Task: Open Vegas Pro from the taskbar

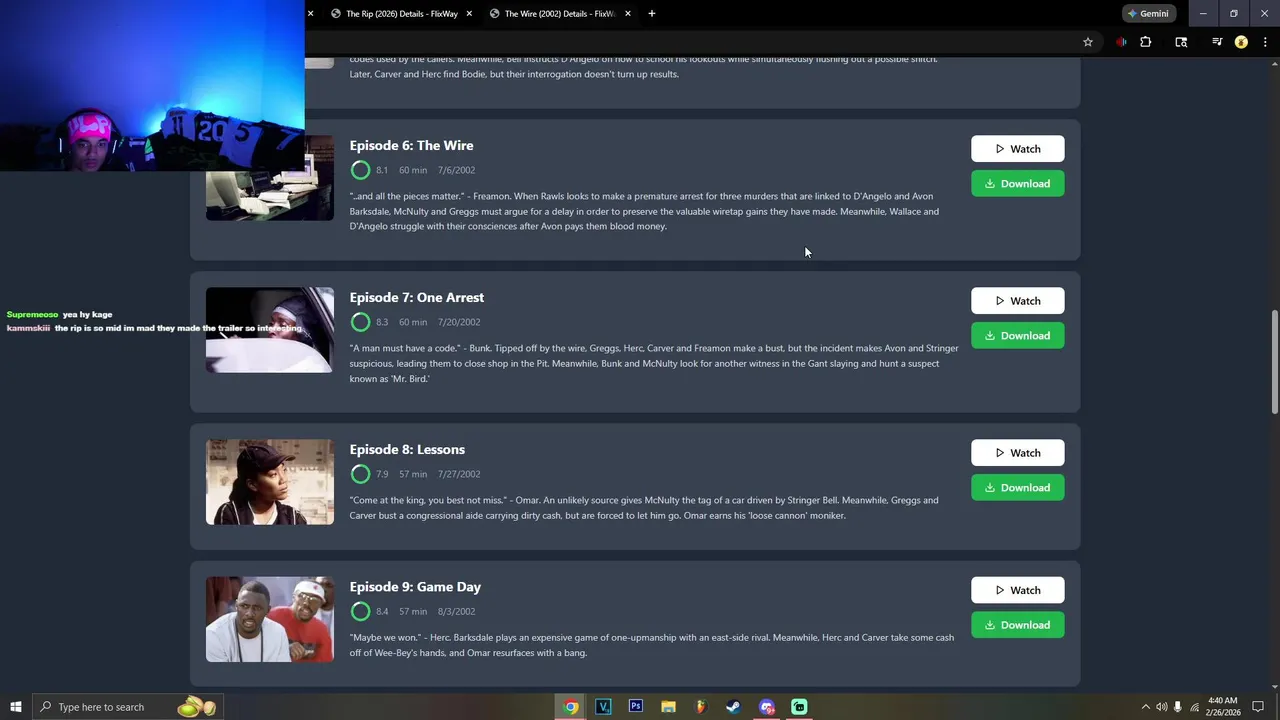Action: pyautogui.click(x=603, y=707)
